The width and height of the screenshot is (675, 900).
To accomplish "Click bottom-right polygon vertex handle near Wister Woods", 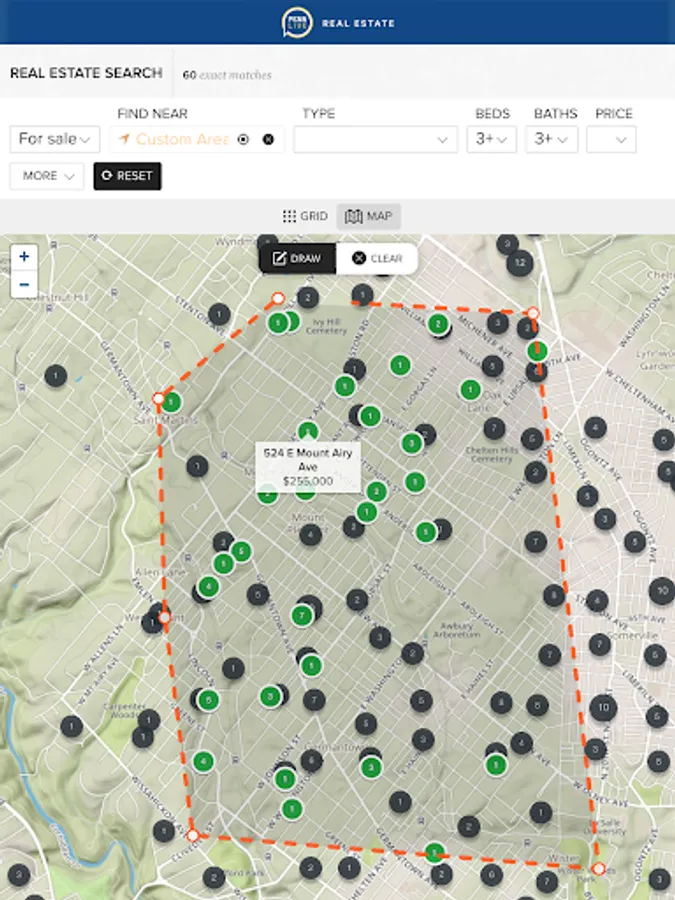I will click(x=599, y=869).
